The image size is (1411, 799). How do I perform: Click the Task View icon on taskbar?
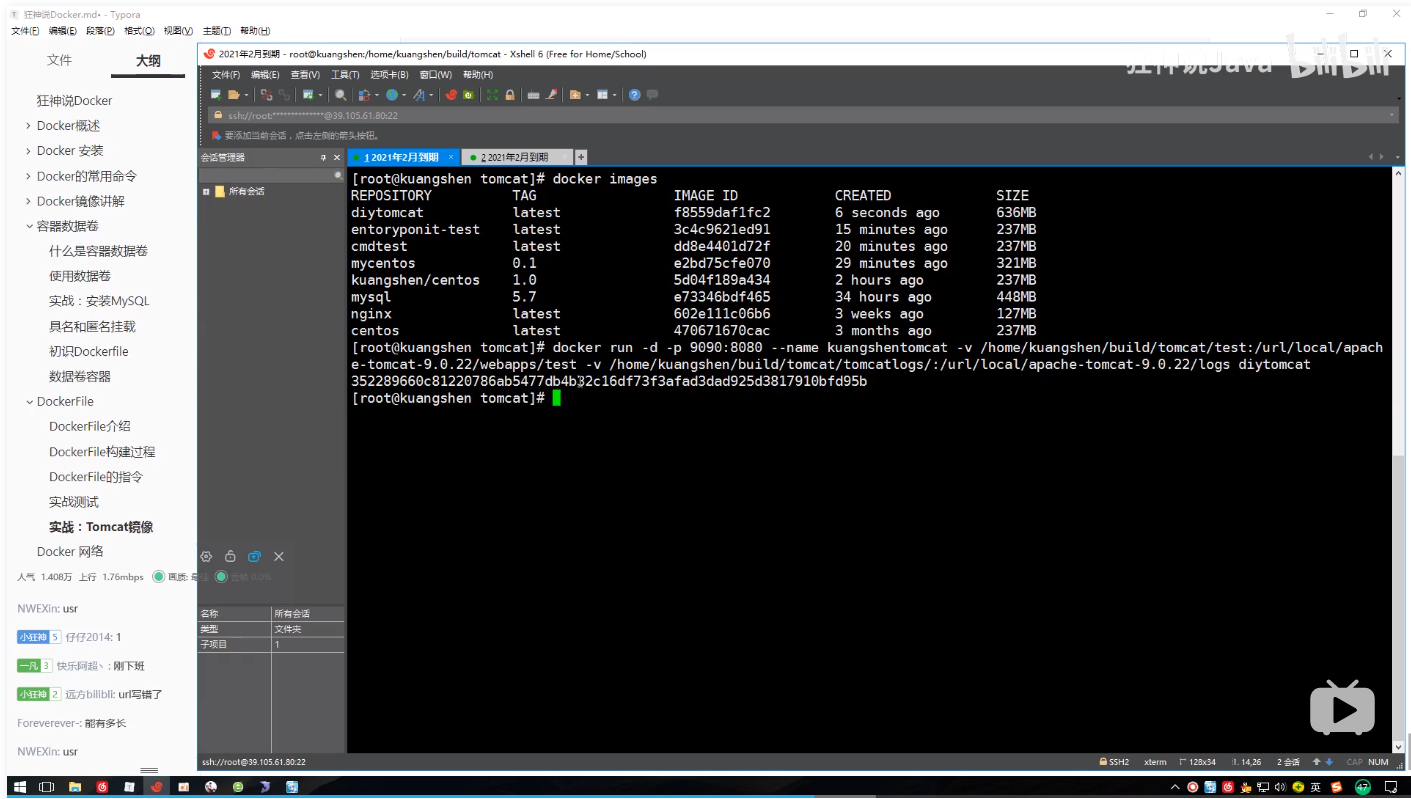coord(47,787)
